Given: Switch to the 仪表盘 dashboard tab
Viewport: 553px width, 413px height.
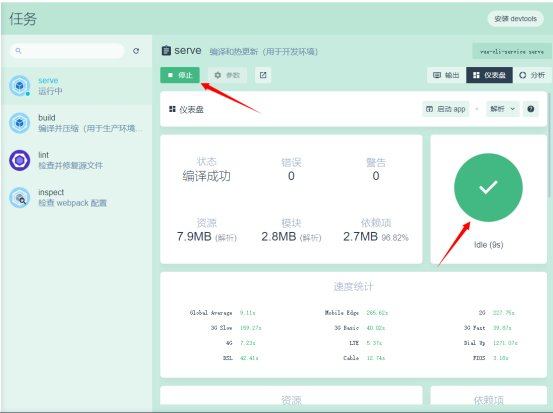Looking at the screenshot, I should (490, 75).
